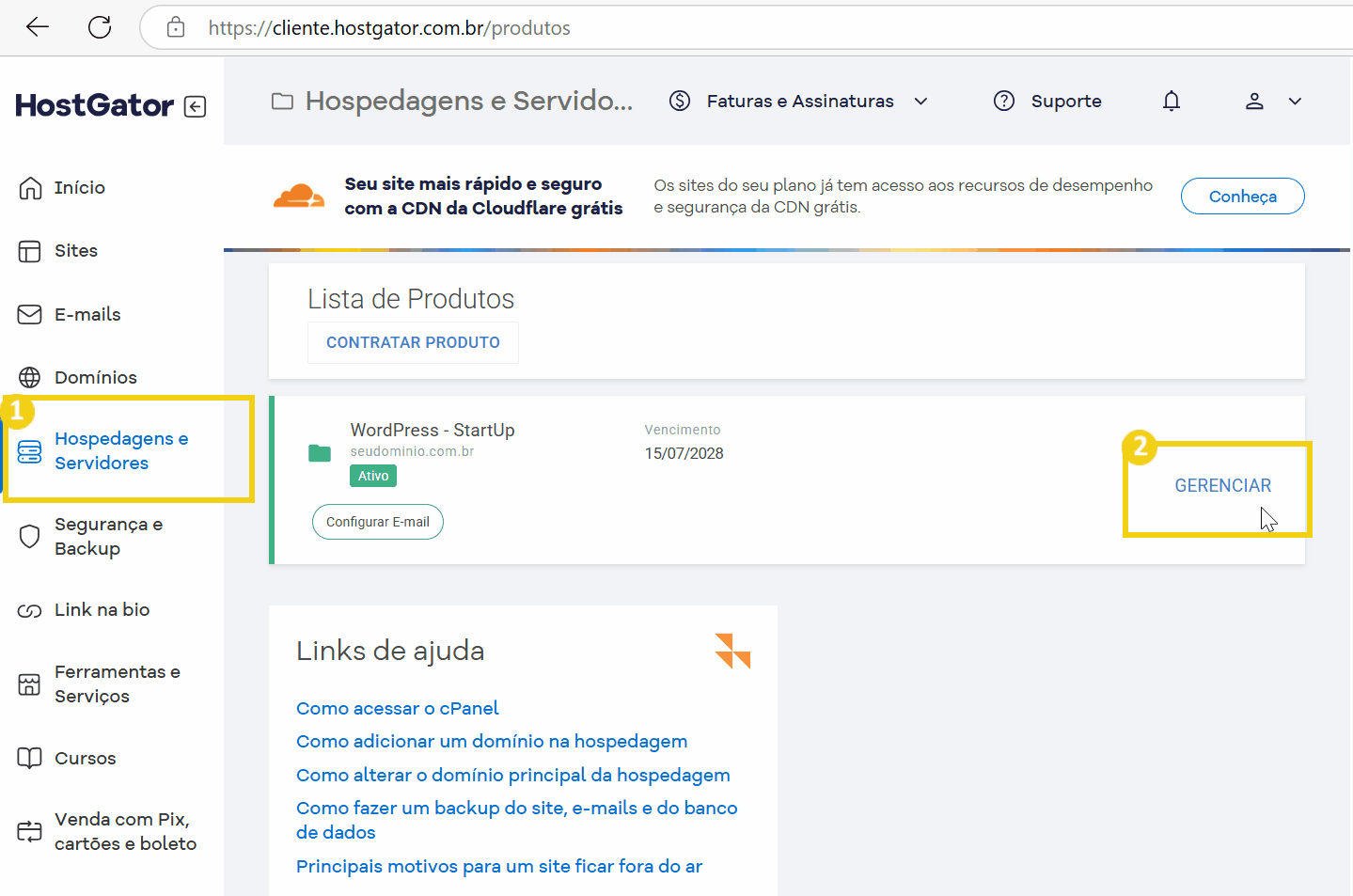Open the Suporte link
Viewport: 1353px width, 896px height.
[1066, 101]
